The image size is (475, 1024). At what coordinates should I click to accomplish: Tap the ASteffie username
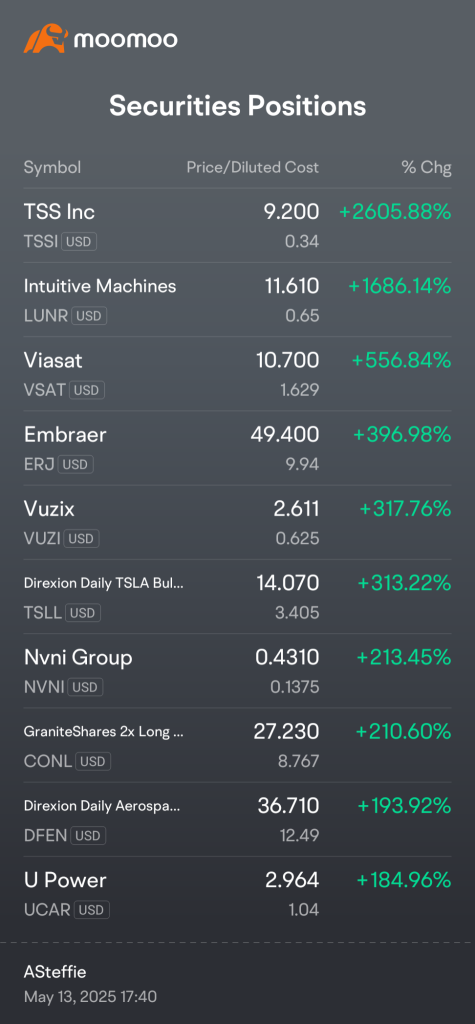click(55, 972)
